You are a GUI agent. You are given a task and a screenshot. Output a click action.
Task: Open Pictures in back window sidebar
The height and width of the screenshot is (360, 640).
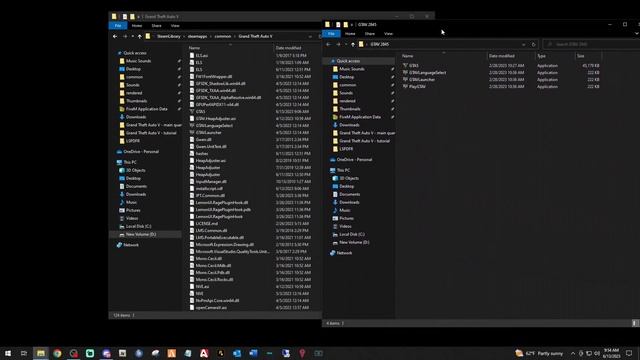click(133, 210)
